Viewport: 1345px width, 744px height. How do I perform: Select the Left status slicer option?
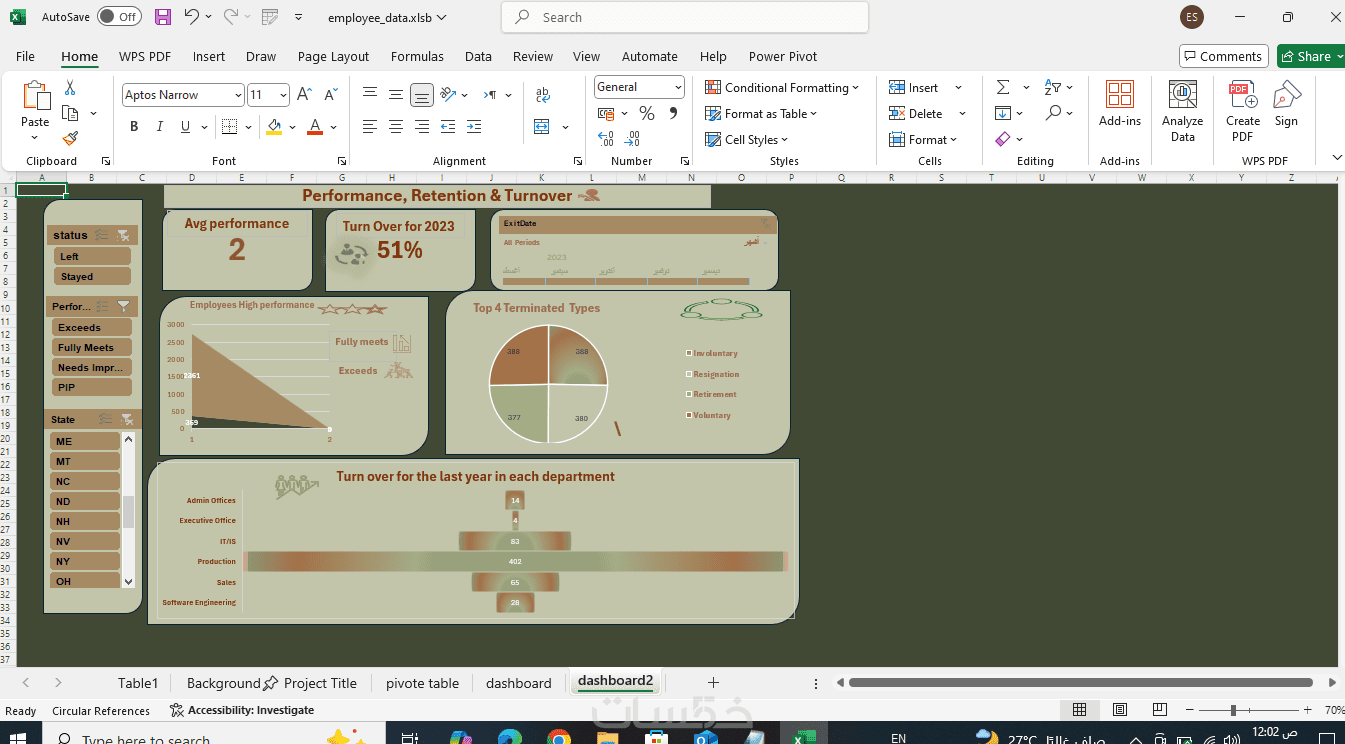91,257
